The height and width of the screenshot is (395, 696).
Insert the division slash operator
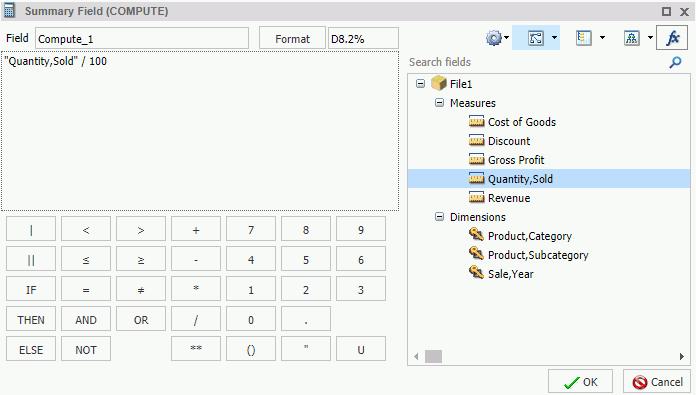point(196,320)
